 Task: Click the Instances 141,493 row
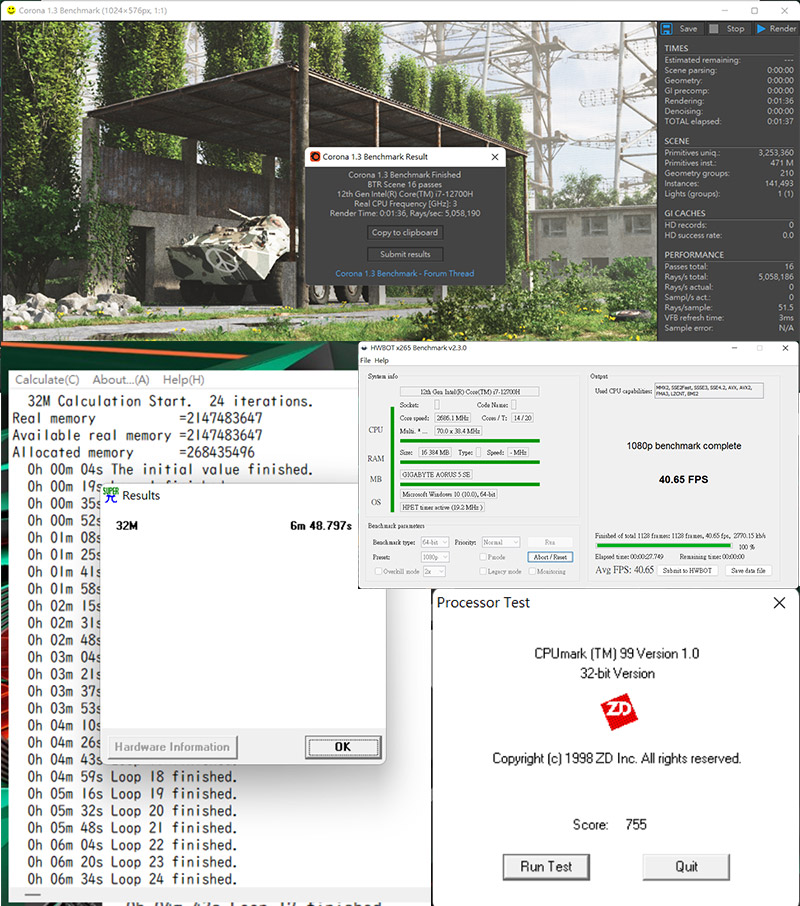(x=729, y=183)
